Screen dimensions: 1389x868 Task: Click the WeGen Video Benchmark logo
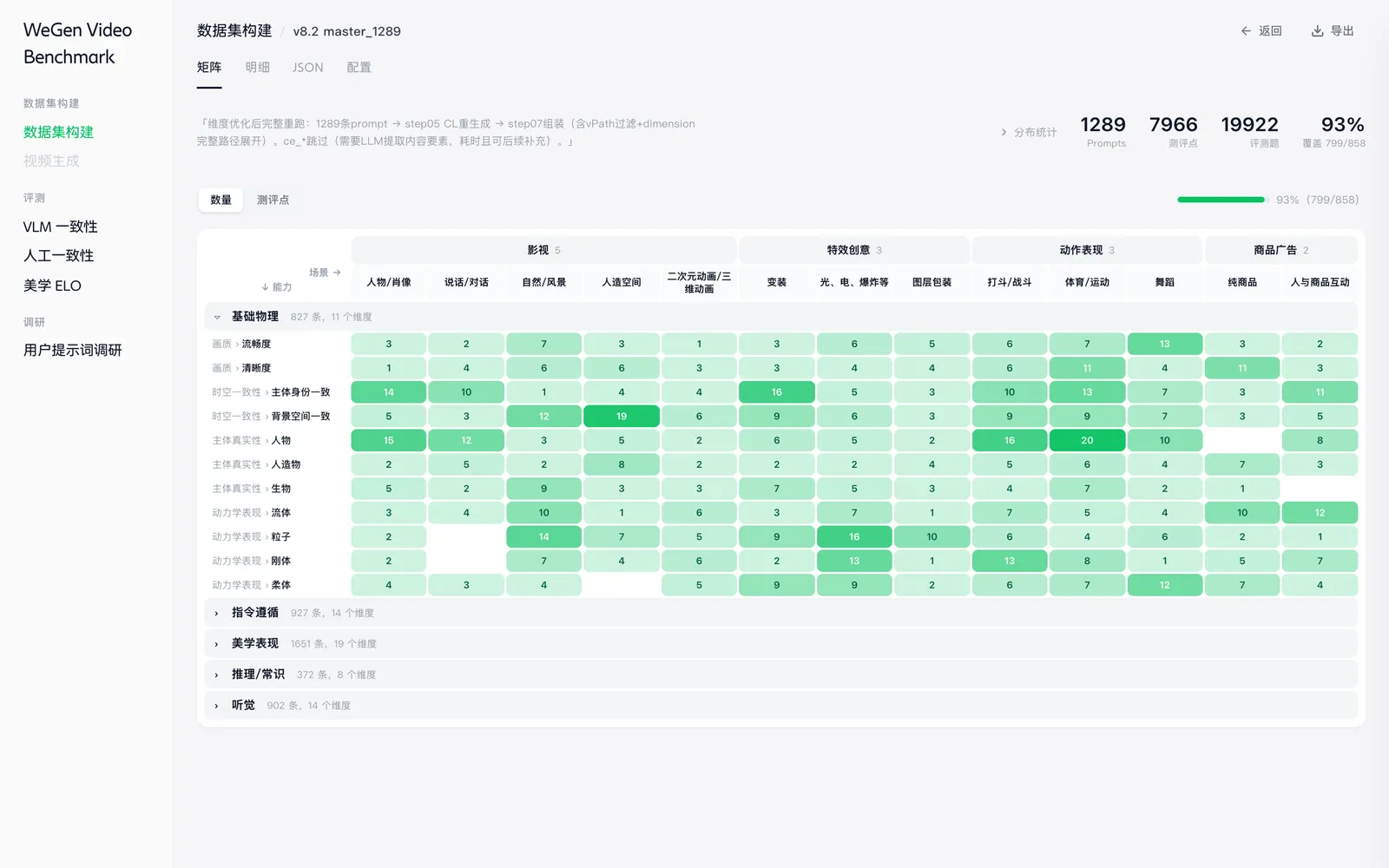click(78, 43)
